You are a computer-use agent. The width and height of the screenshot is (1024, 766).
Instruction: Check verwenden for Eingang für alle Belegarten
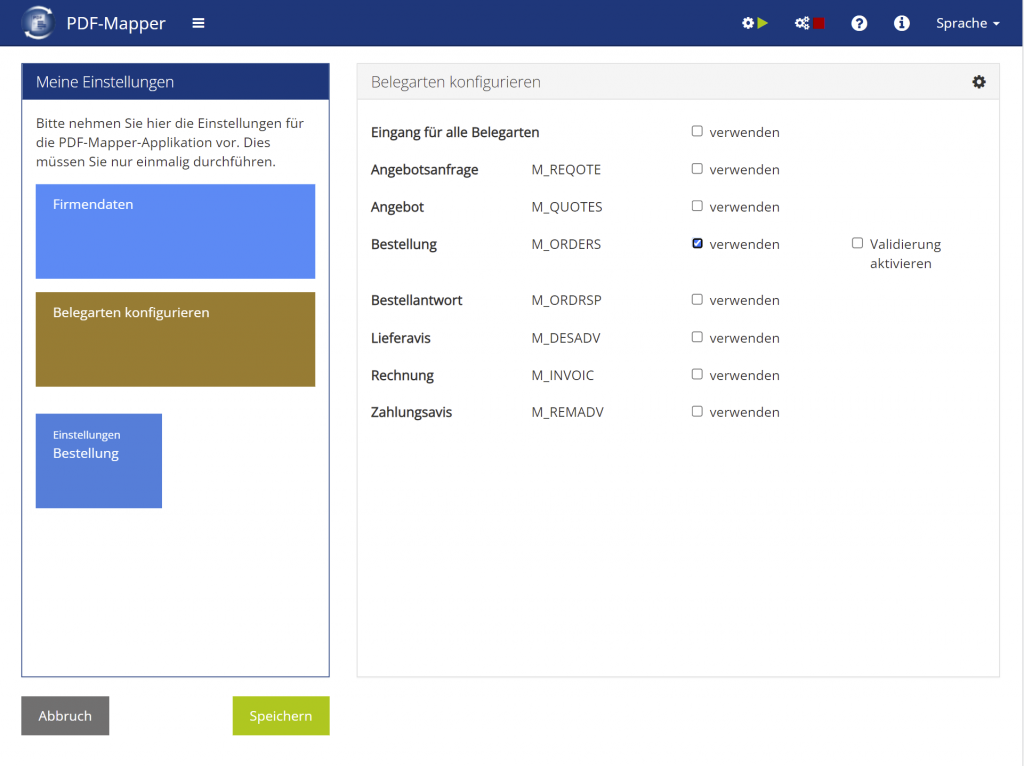coord(698,131)
